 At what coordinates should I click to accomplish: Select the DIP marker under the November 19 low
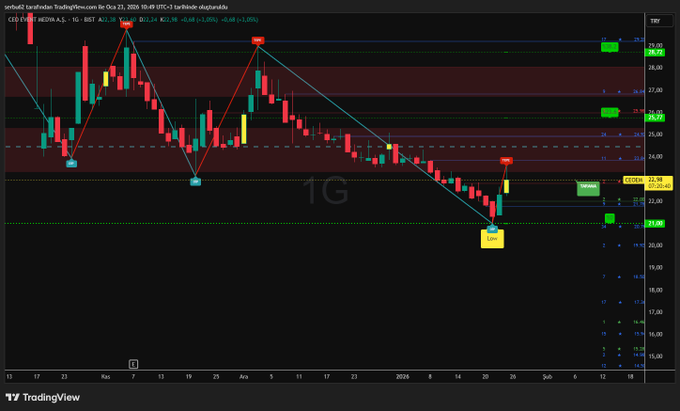point(196,182)
